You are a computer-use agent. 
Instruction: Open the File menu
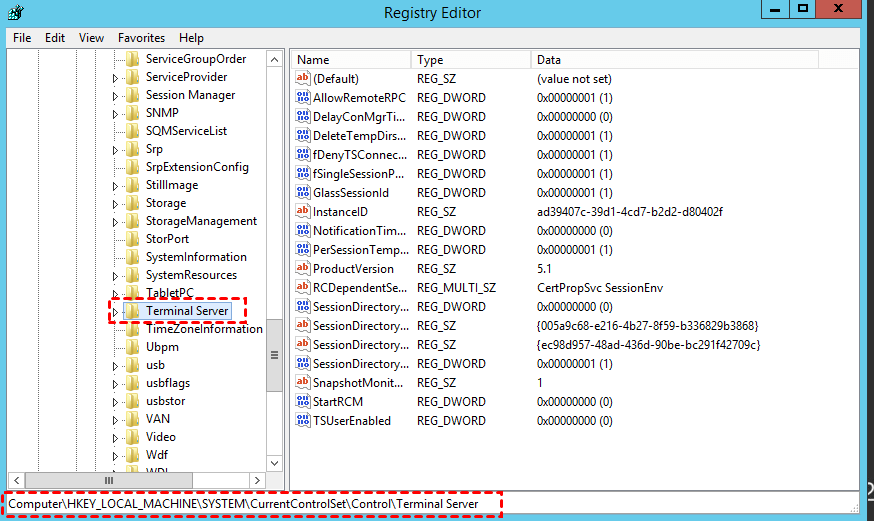[x=22, y=38]
